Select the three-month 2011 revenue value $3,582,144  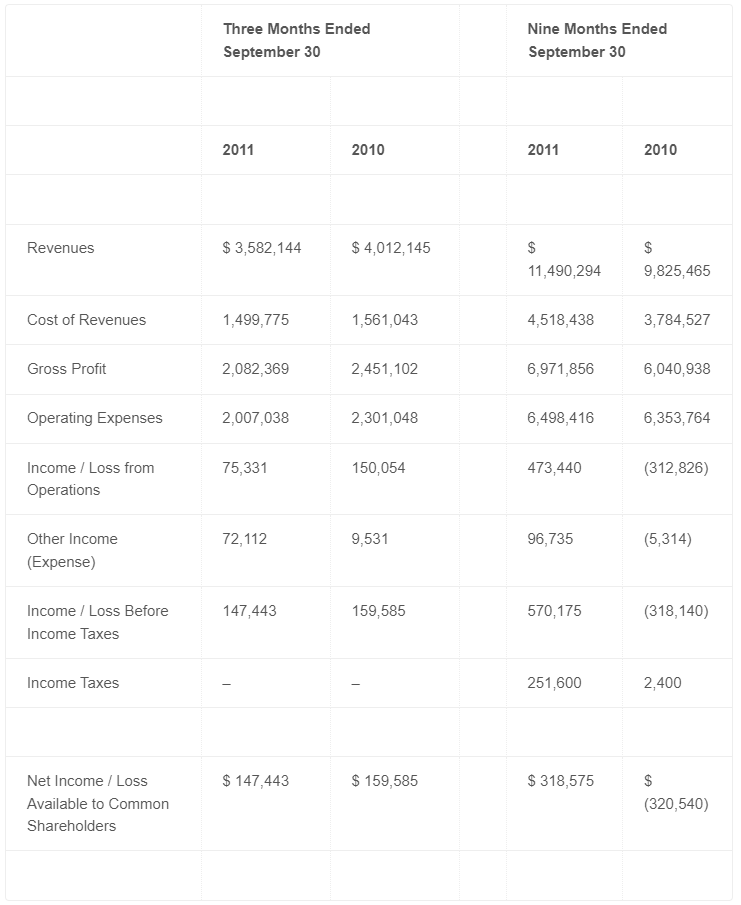[x=262, y=248]
